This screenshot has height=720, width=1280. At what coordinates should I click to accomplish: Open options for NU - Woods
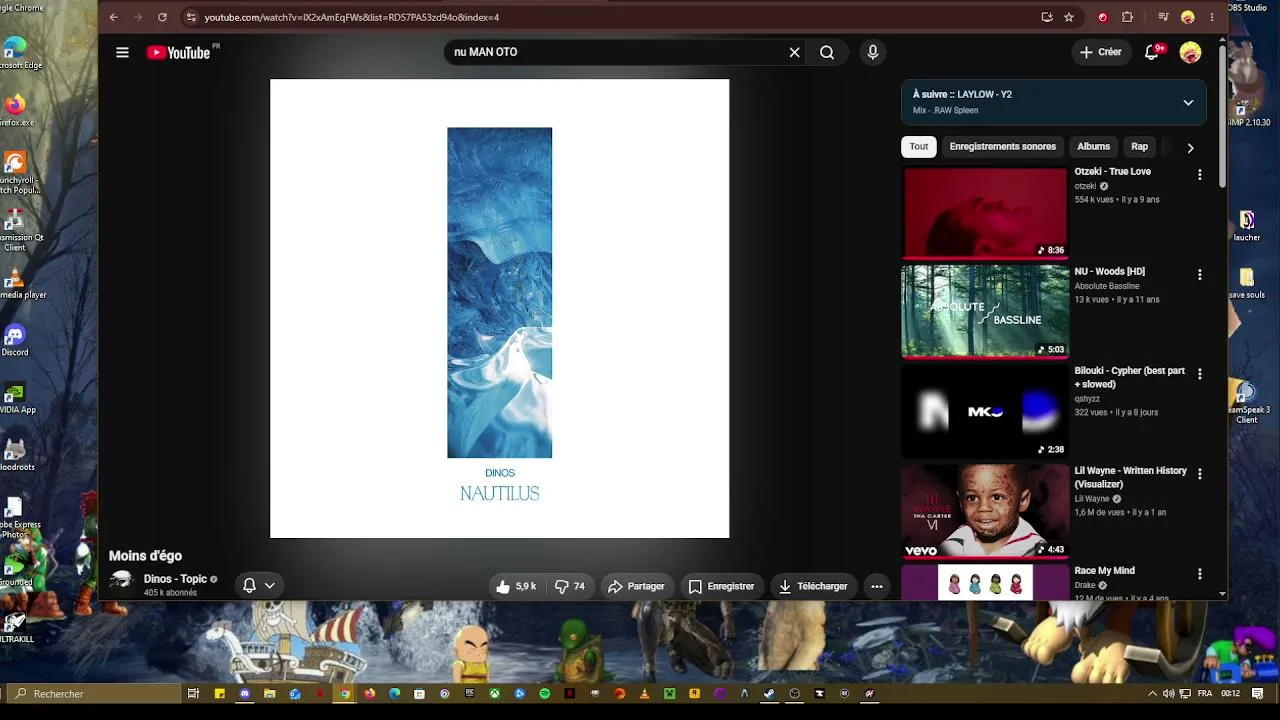tap(1200, 275)
